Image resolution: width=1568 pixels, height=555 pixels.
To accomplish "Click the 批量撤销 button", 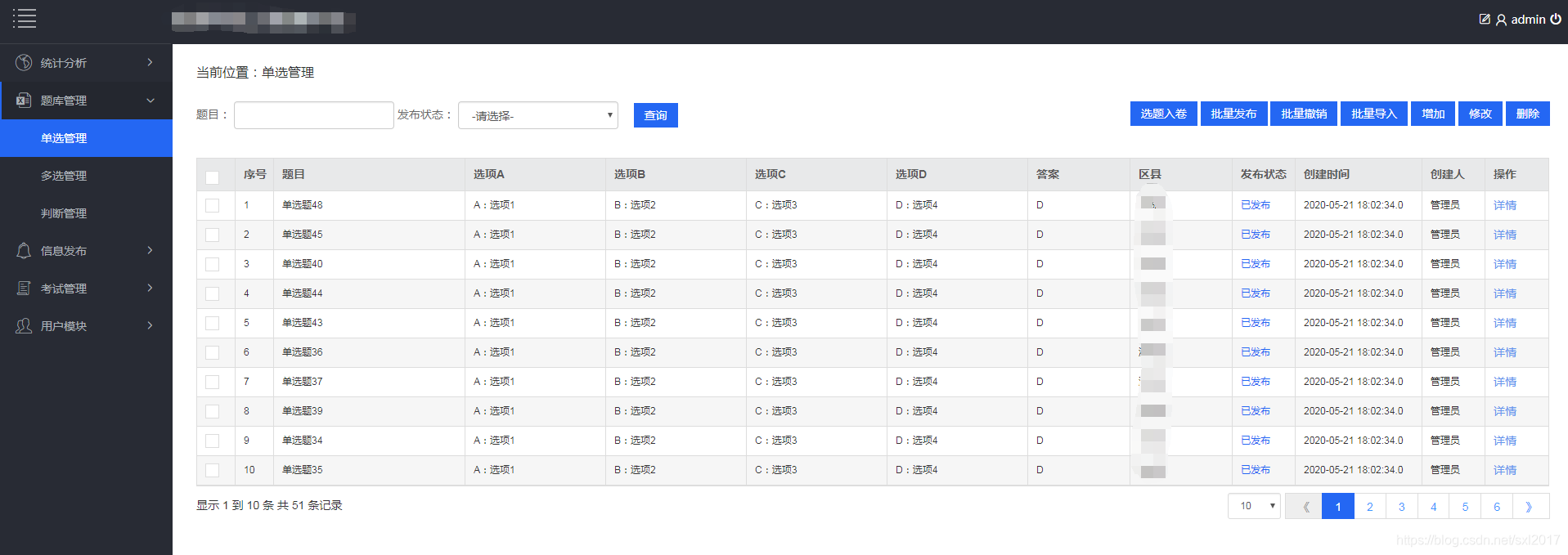I will coord(1305,114).
